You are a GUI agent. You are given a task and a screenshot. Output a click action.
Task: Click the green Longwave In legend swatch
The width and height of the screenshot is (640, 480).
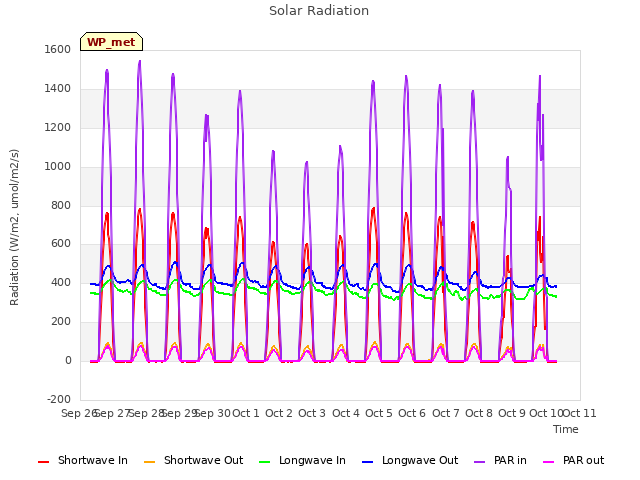(265, 462)
